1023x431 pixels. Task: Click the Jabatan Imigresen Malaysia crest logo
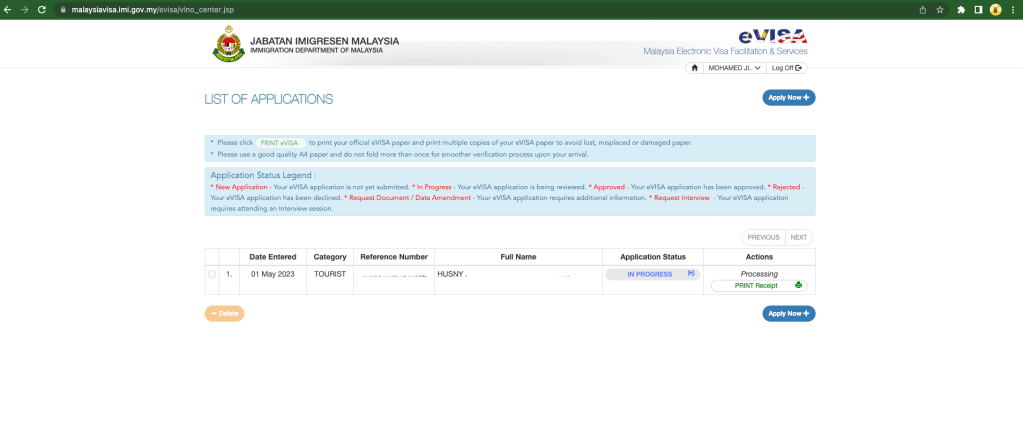(x=226, y=44)
